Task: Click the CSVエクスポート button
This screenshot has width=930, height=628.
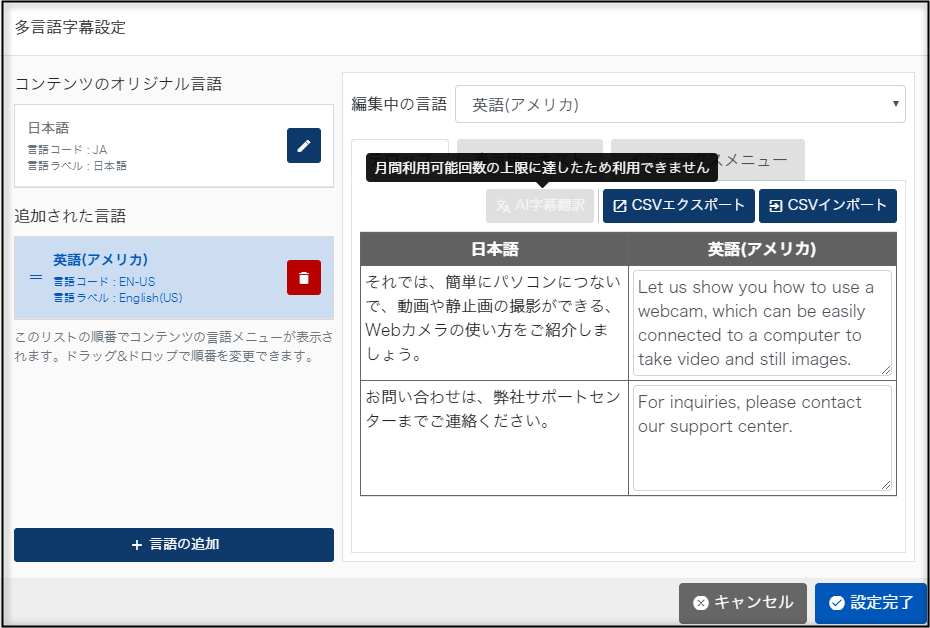Action: [x=678, y=206]
